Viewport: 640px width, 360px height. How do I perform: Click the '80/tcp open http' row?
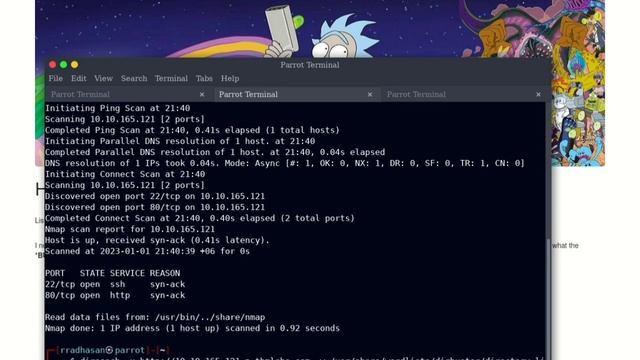pyautogui.click(x=115, y=296)
